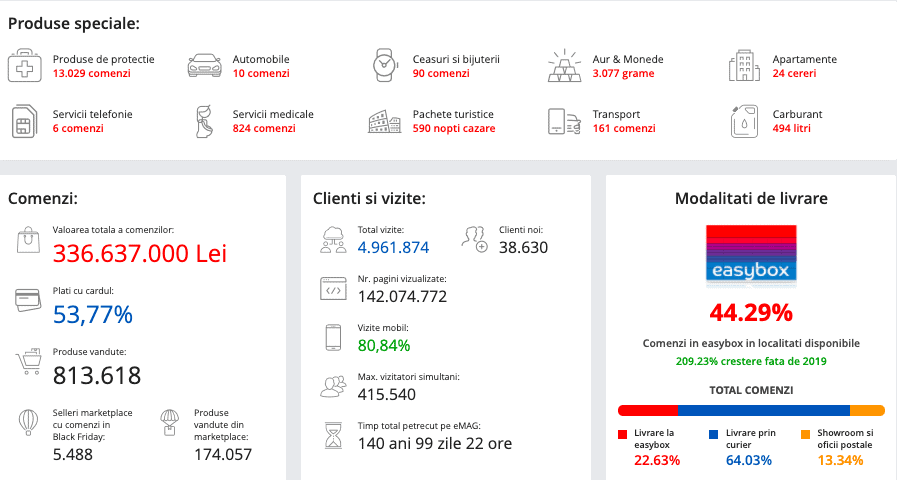The width and height of the screenshot is (897, 480).
Task: Click the gold bars icon for Aur & Monede
Action: (x=565, y=66)
